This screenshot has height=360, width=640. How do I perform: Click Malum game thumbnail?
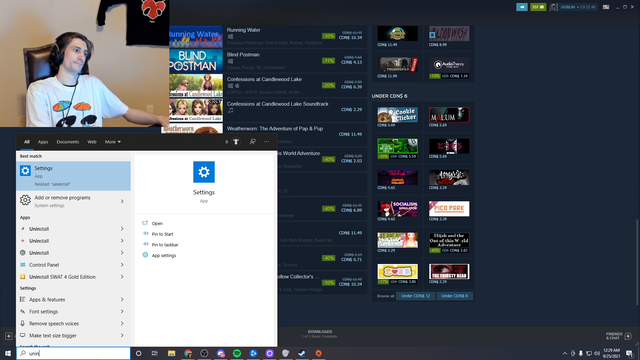(449, 115)
